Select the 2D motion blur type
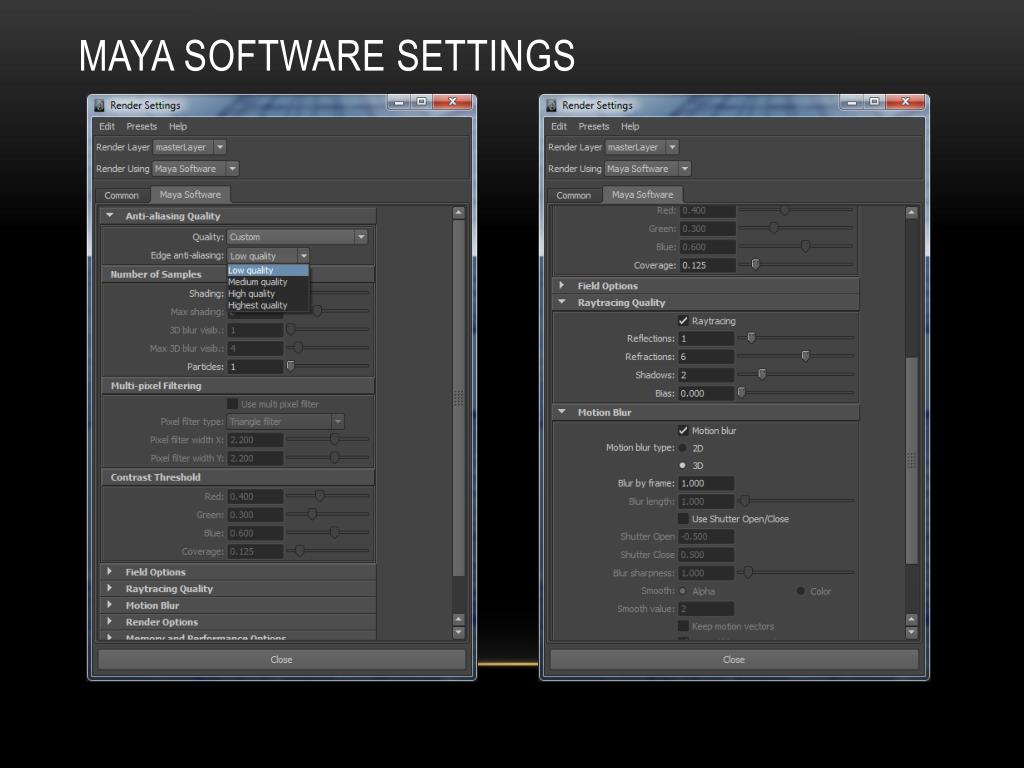Screen dimensions: 1024x768 pyautogui.click(x=682, y=448)
